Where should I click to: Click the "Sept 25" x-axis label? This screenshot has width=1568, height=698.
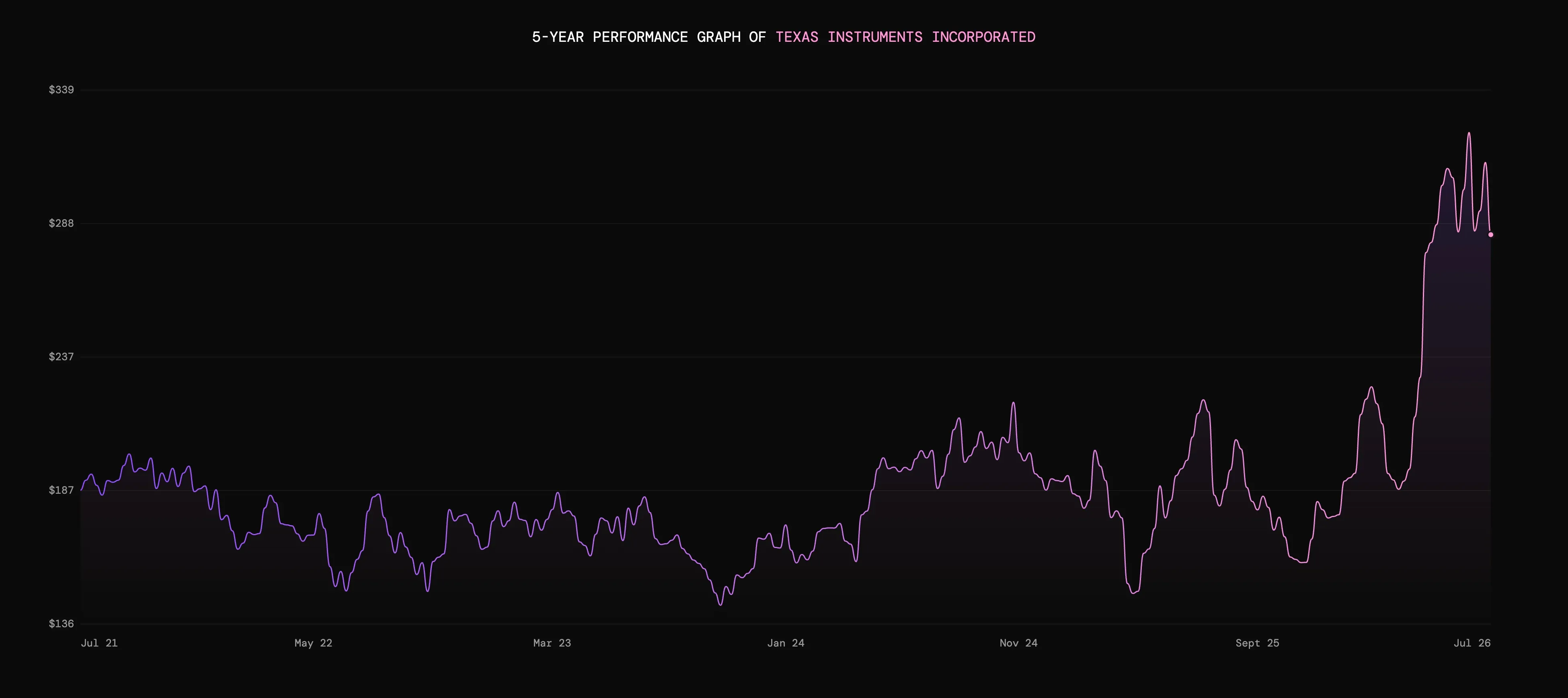pos(1258,643)
